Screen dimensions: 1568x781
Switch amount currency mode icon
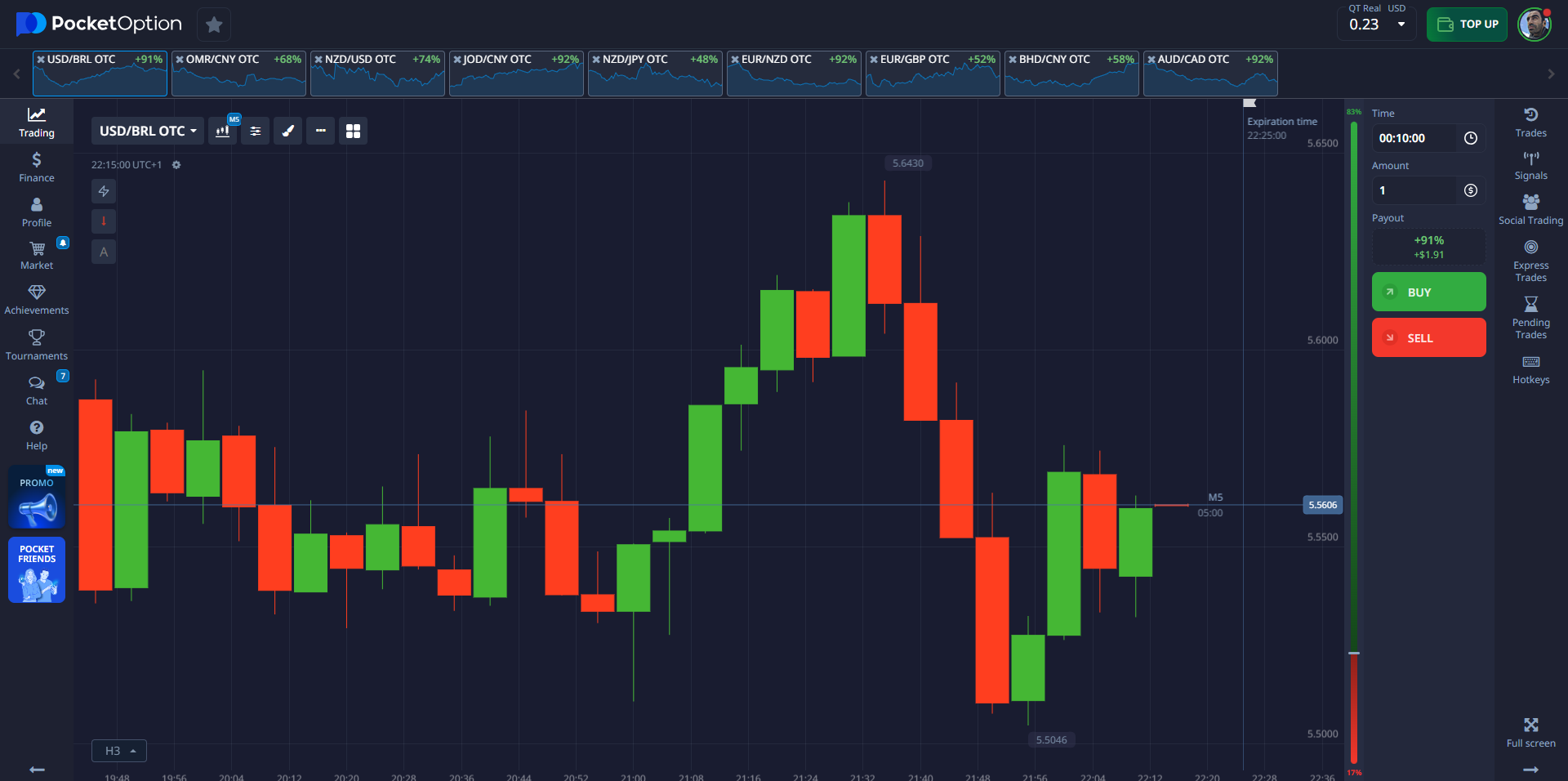coord(1470,190)
